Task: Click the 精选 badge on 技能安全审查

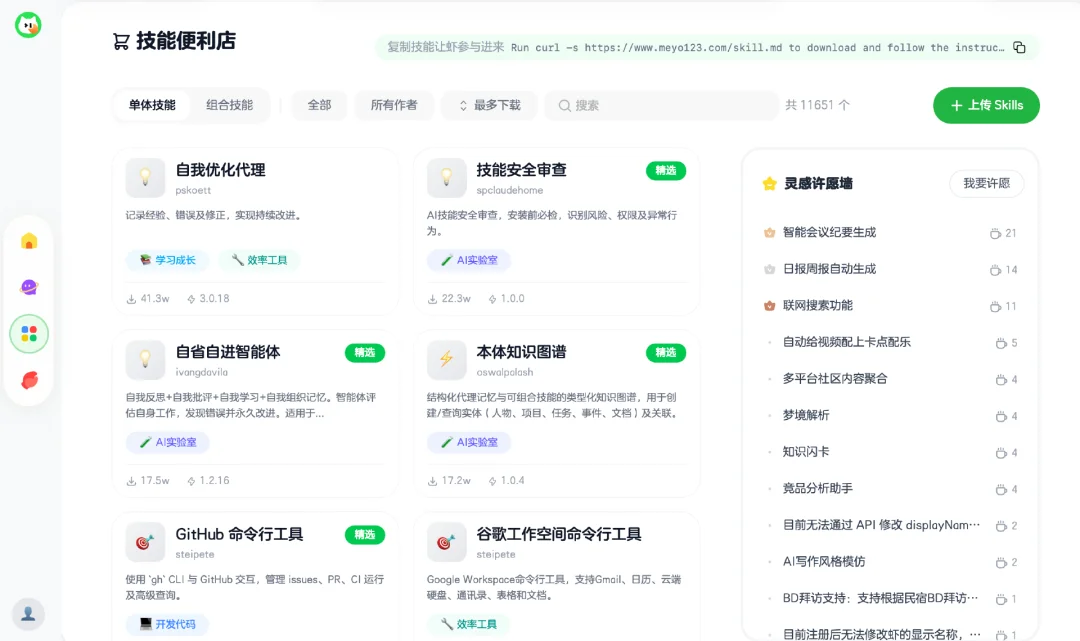Action: [x=665, y=171]
